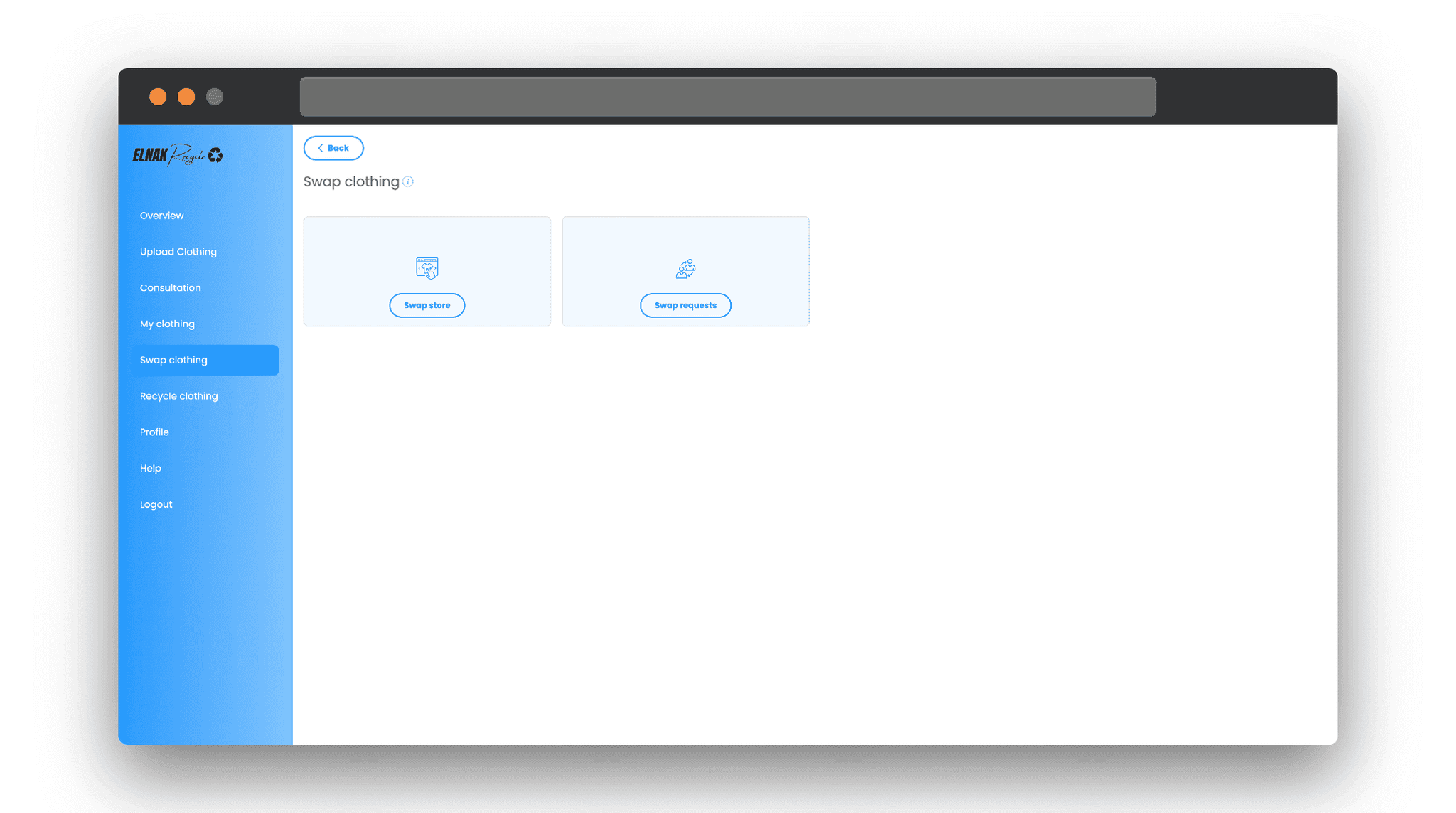Click the Upload Clothing menu icon
1456x813 pixels.
(x=178, y=251)
